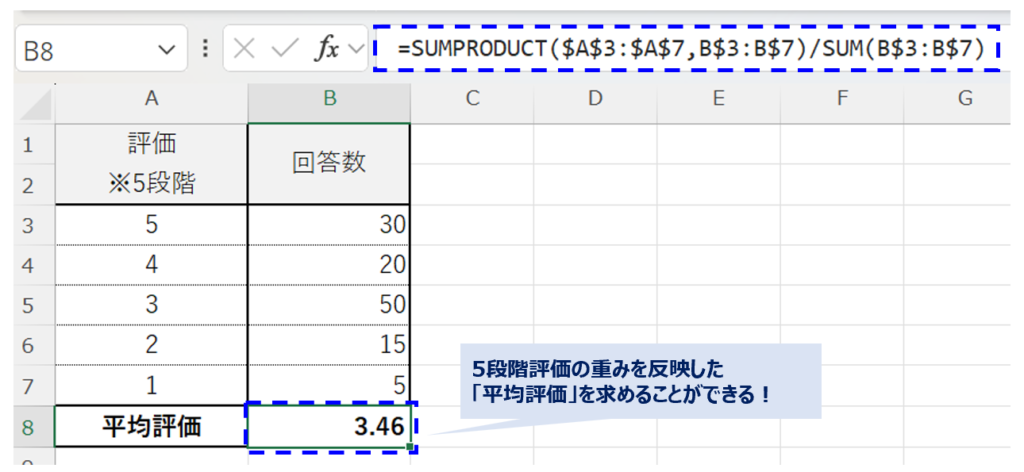Click rating cell containing 2
The width and height of the screenshot is (1024, 472).
(x=152, y=345)
